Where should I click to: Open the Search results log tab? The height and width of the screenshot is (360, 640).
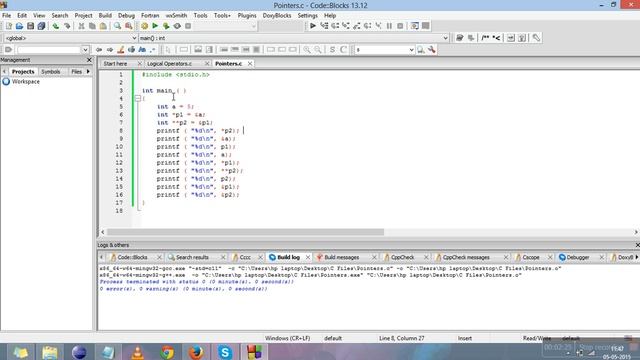click(192, 257)
